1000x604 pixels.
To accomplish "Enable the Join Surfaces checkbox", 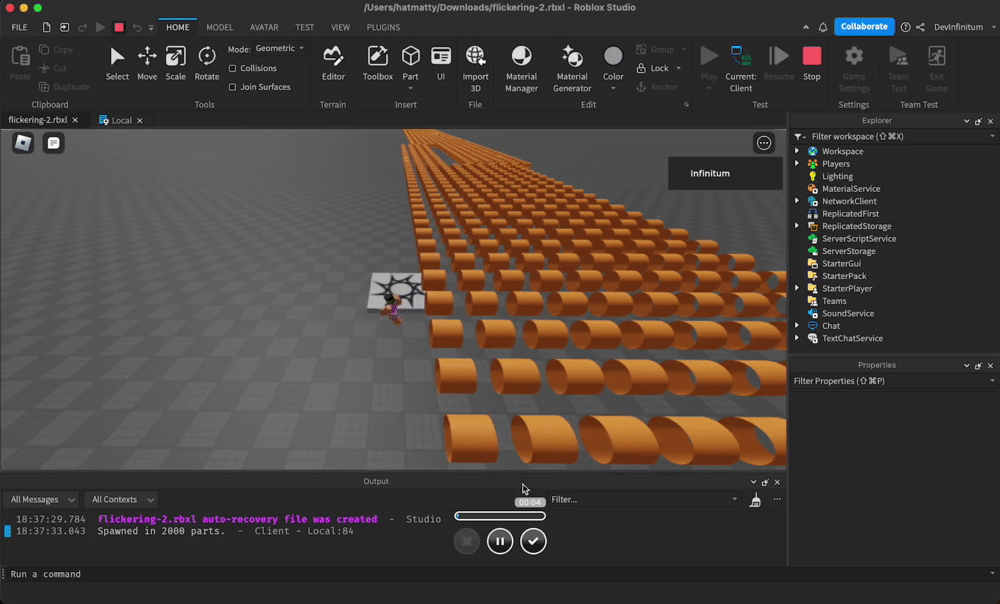I will [232, 87].
